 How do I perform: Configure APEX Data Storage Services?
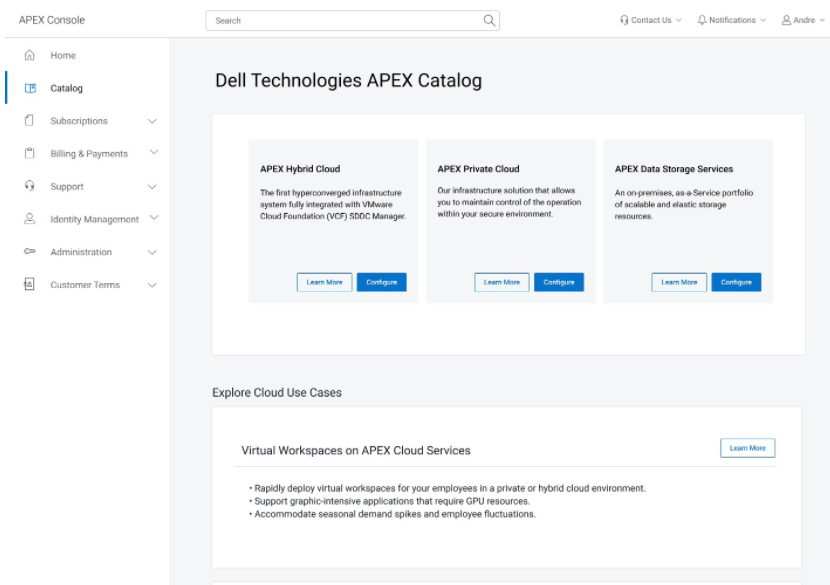click(x=736, y=282)
